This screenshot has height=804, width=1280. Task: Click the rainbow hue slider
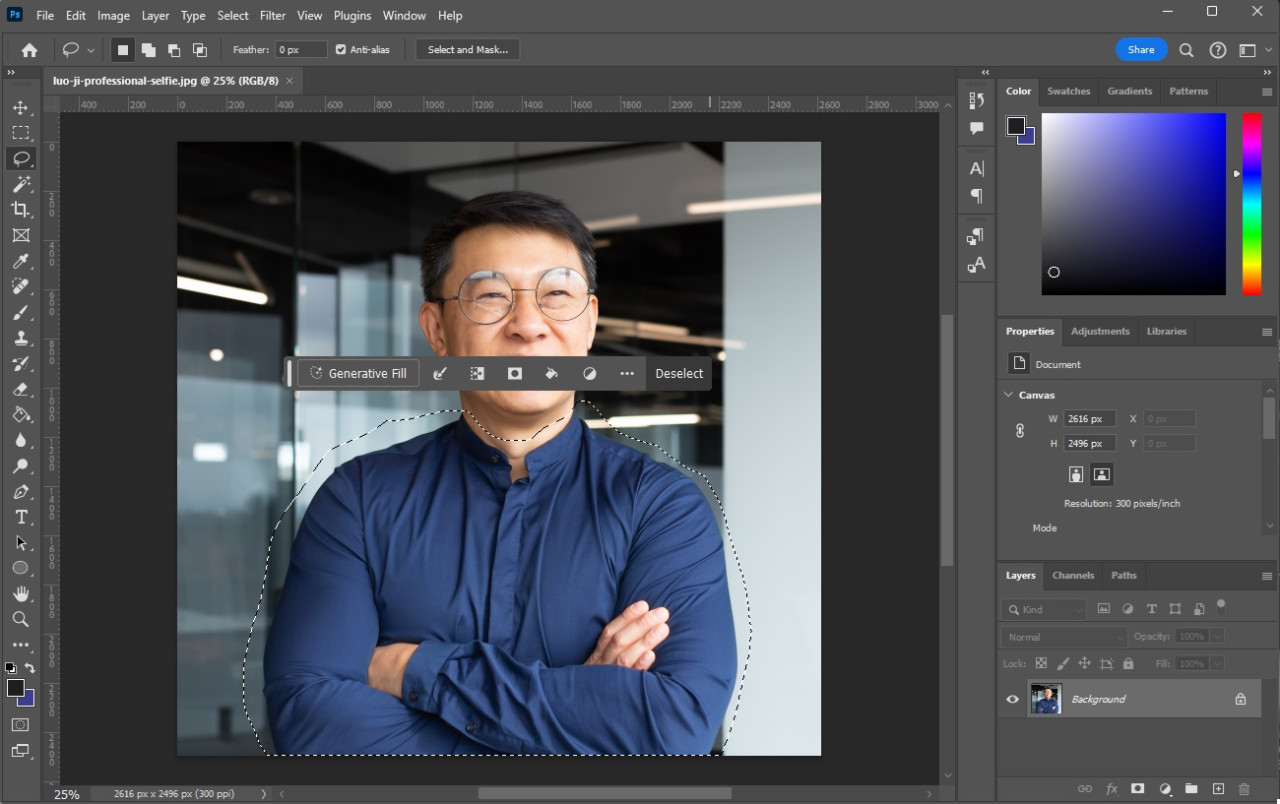click(x=1251, y=204)
